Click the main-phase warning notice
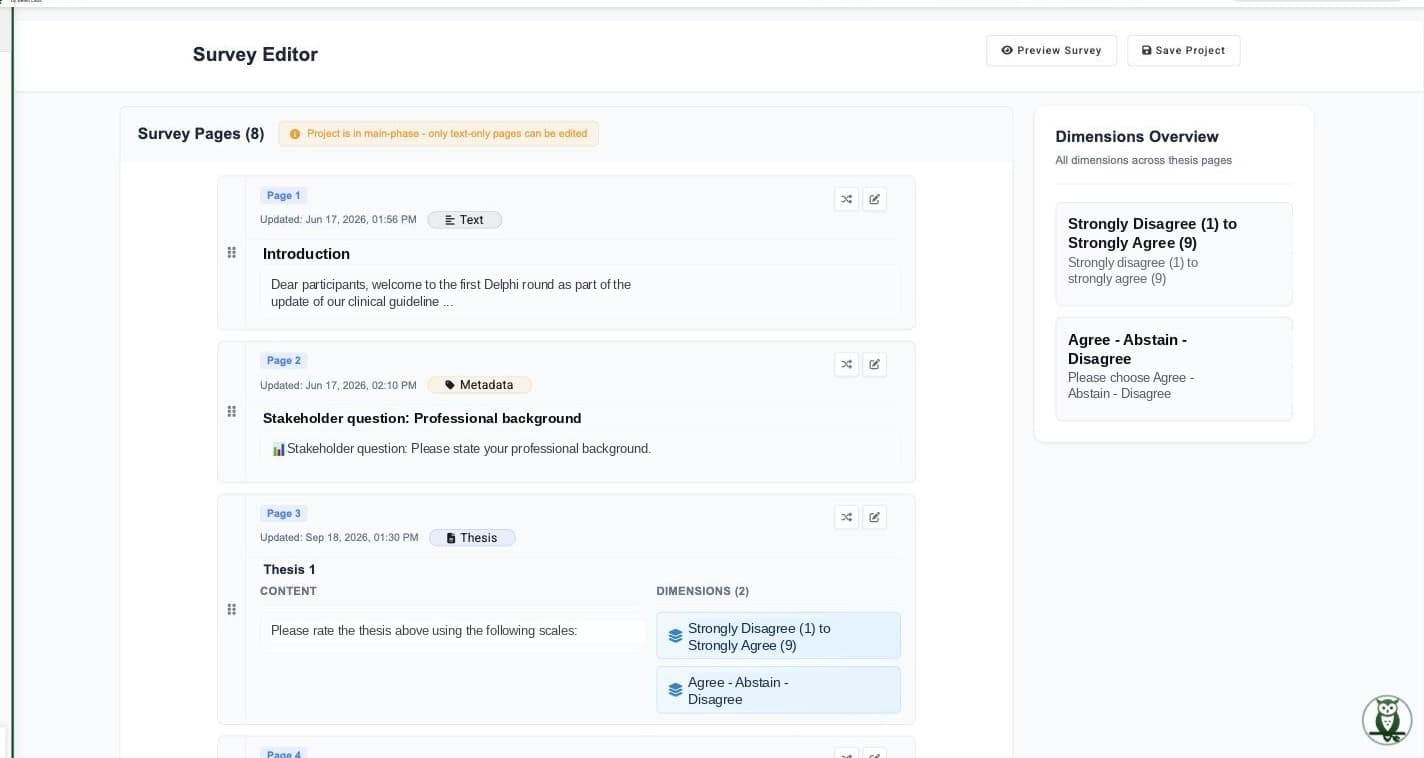 [x=438, y=134]
